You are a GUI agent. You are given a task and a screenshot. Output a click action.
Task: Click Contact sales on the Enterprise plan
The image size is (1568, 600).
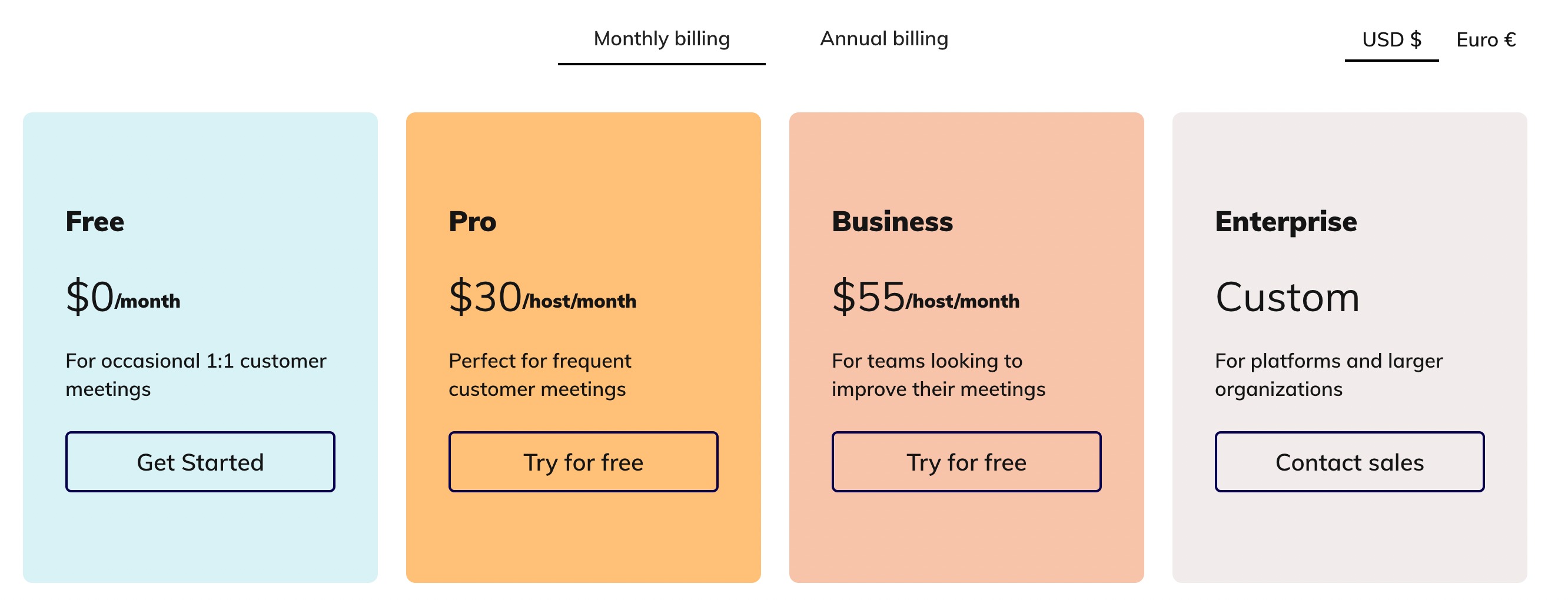(x=1350, y=462)
